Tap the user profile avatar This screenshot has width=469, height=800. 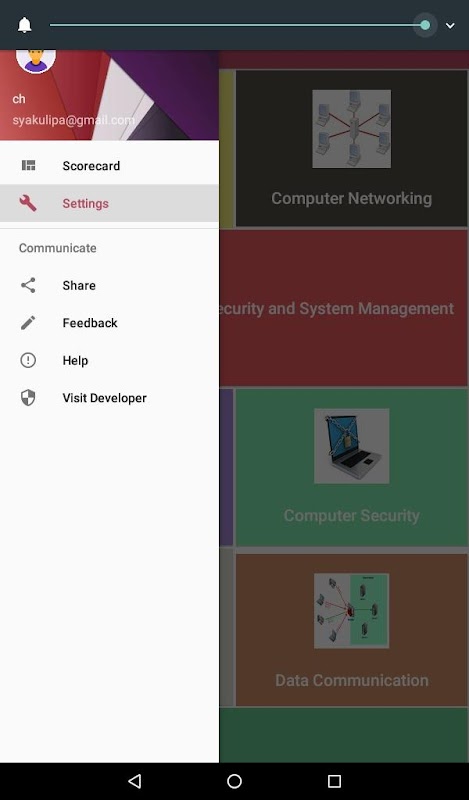[x=36, y=61]
